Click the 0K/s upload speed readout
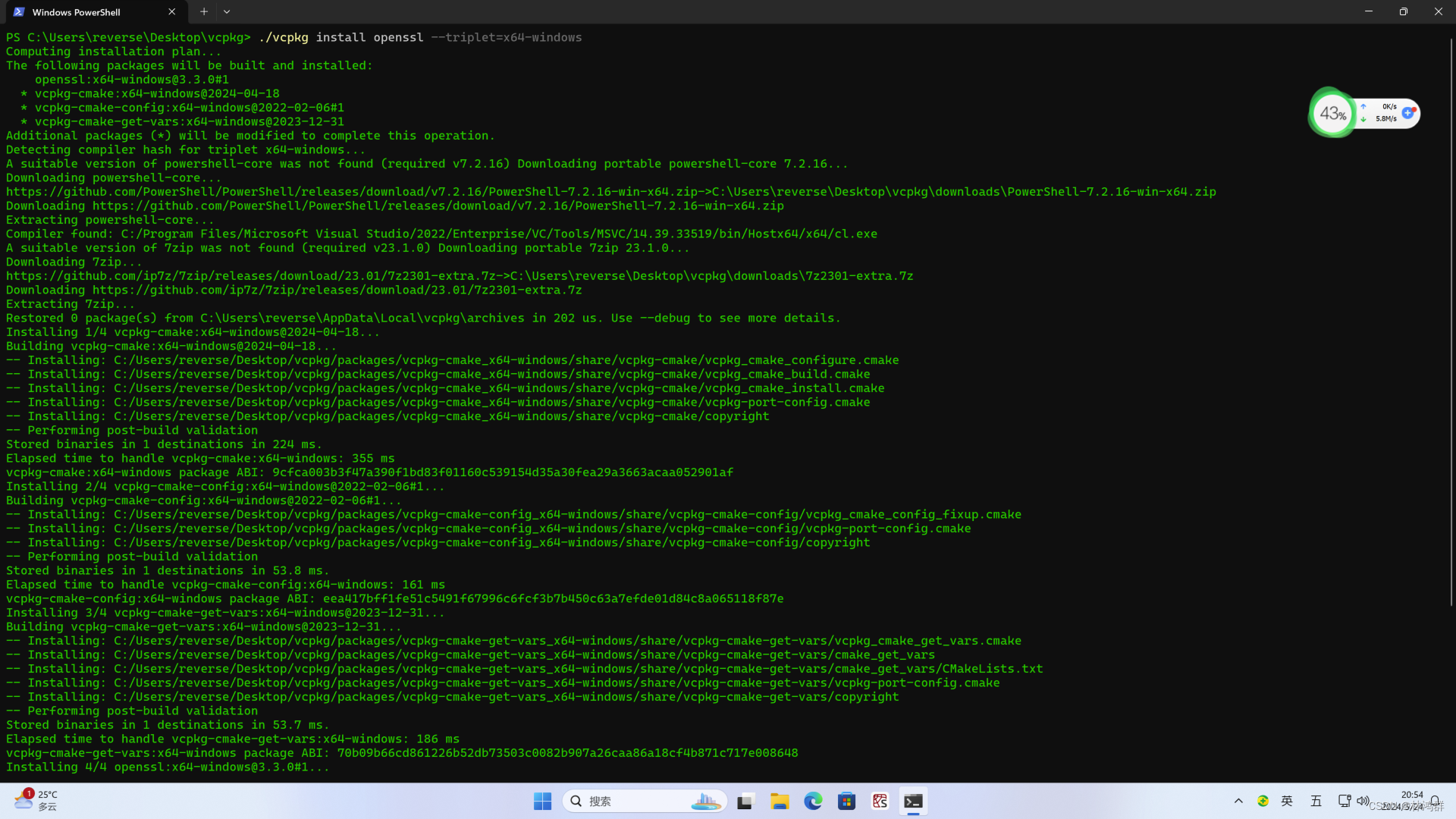The image size is (1456, 819). point(1389,107)
